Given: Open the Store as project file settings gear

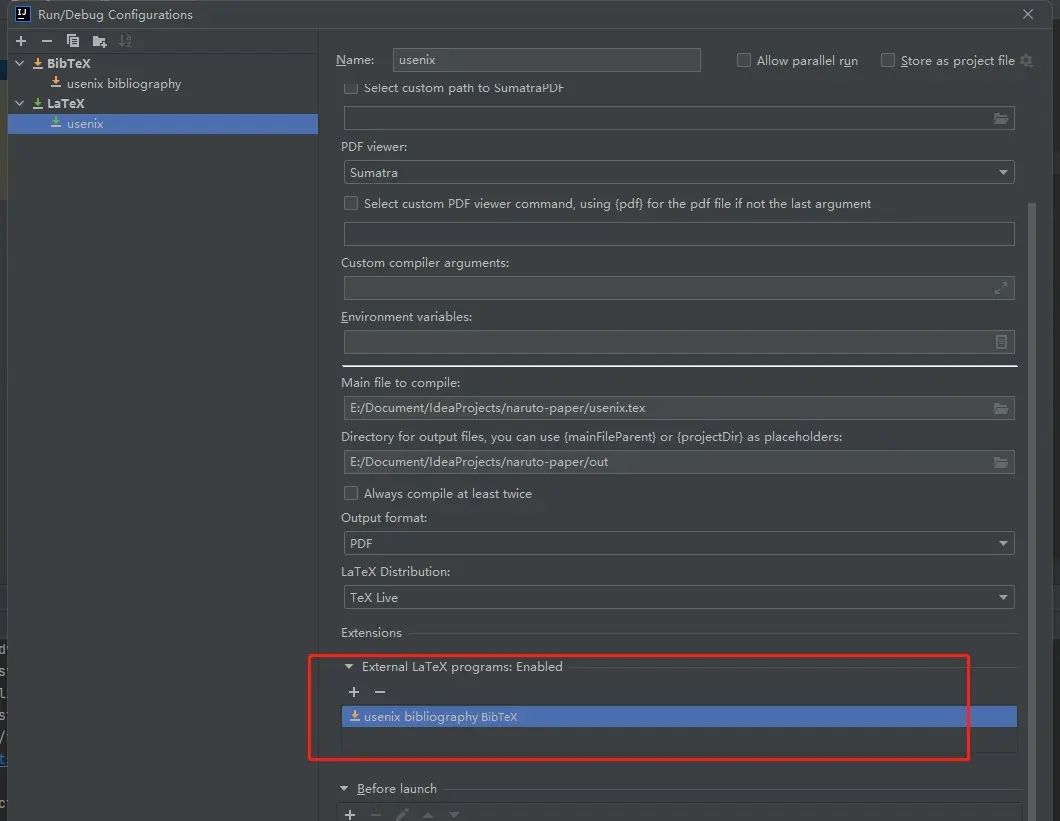Looking at the screenshot, I should (1026, 60).
